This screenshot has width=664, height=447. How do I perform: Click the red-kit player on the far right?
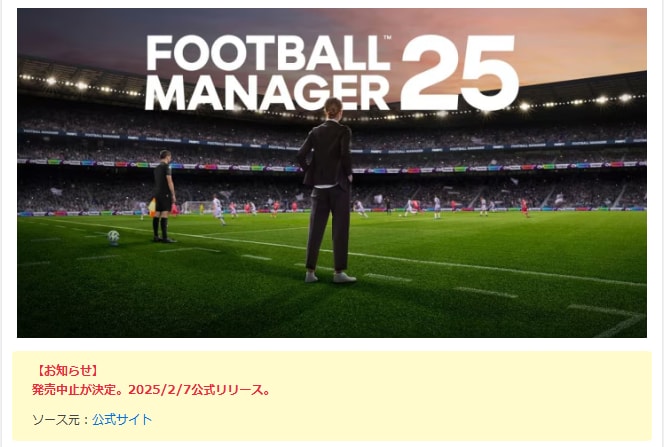click(525, 207)
